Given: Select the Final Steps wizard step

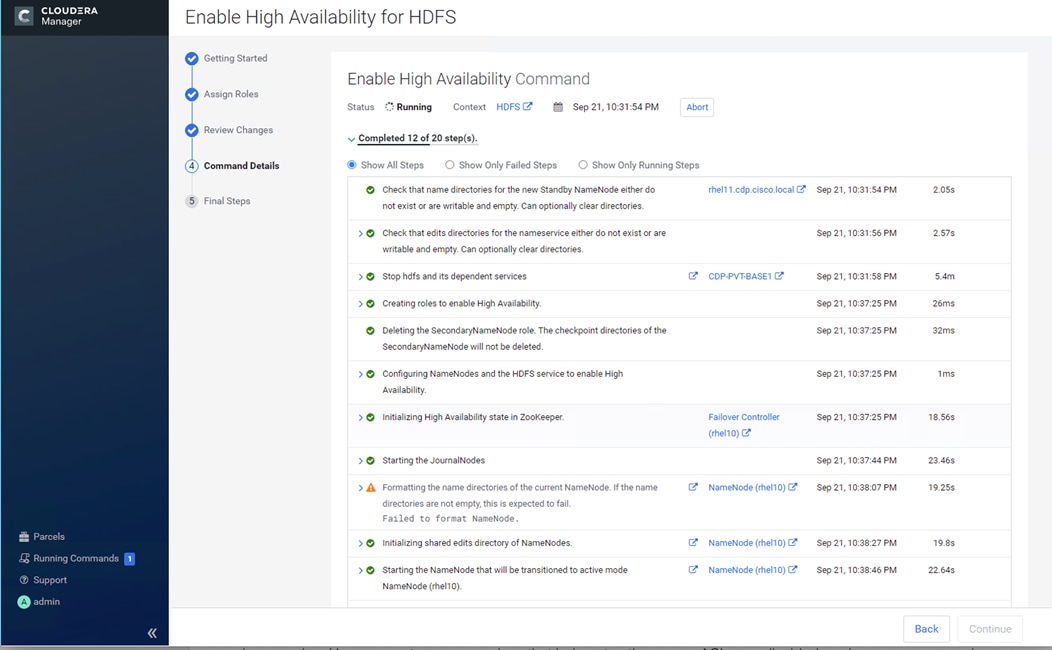Looking at the screenshot, I should 227,201.
